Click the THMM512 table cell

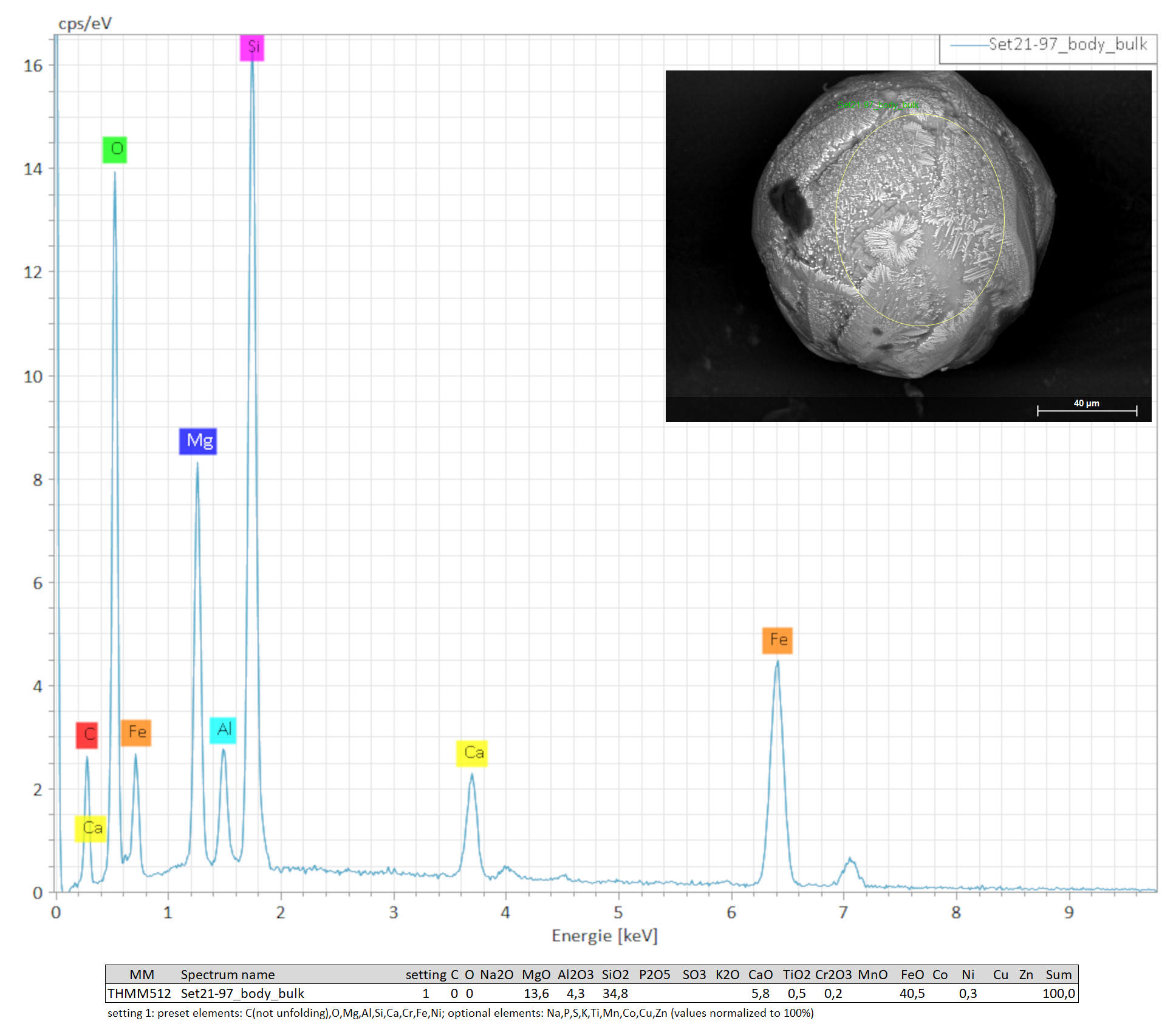coord(139,994)
